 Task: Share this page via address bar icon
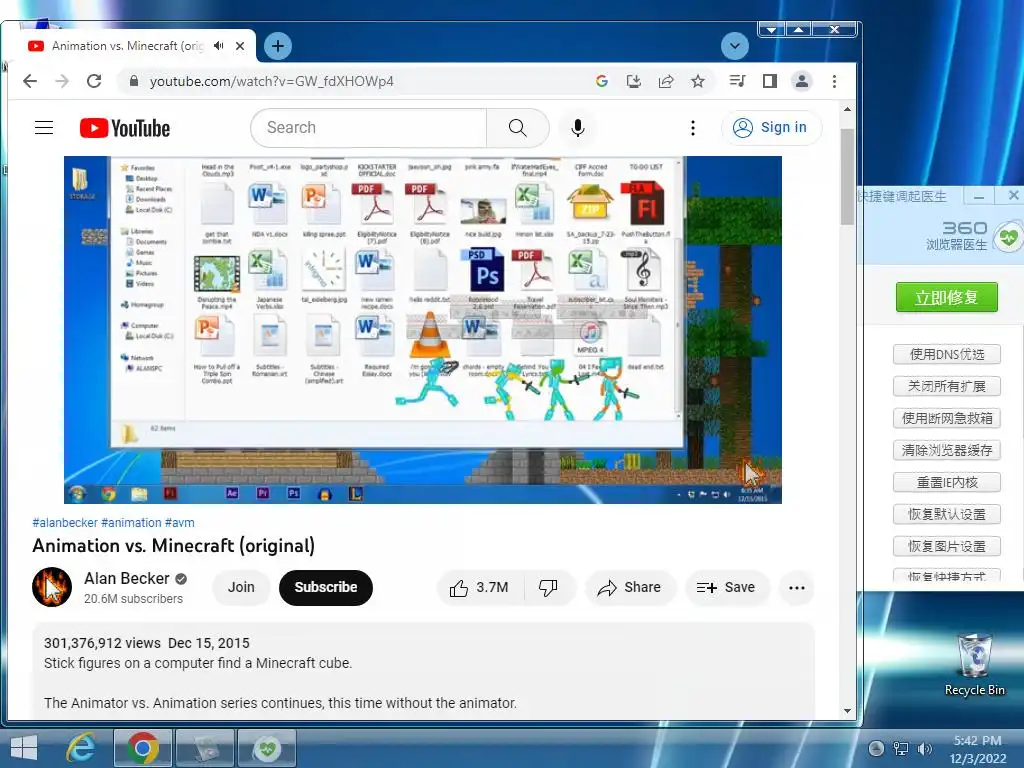(665, 81)
